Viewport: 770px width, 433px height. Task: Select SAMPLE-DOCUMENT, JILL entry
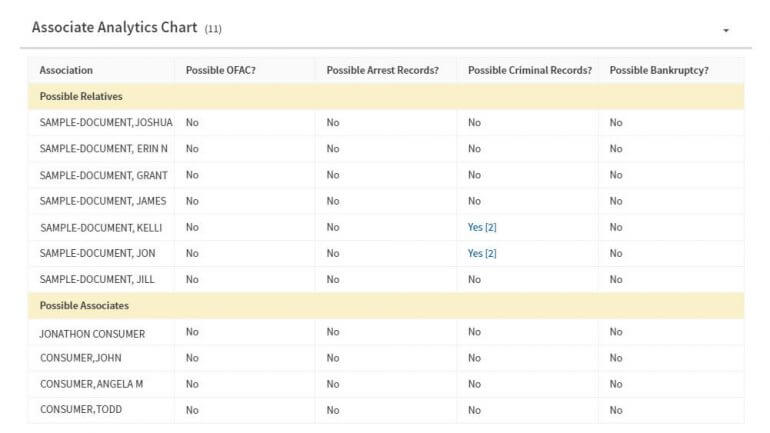coord(97,279)
